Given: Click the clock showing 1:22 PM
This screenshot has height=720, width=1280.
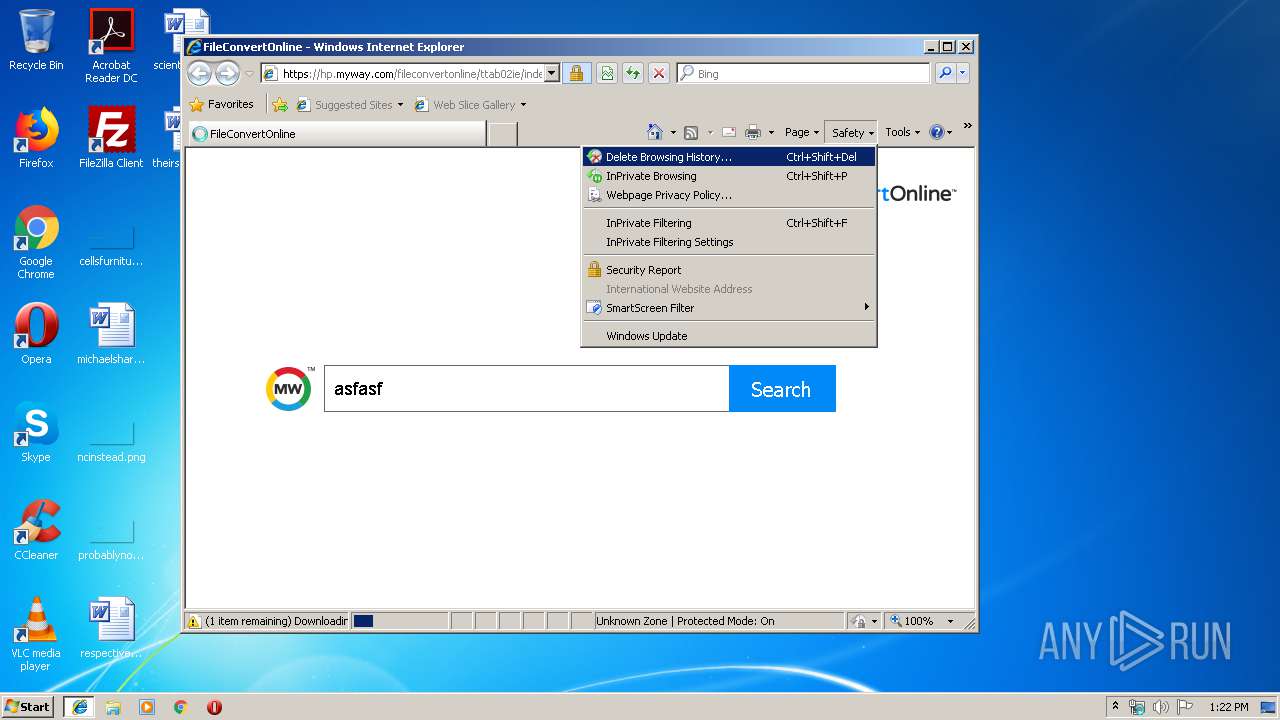Looking at the screenshot, I should pyautogui.click(x=1228, y=707).
